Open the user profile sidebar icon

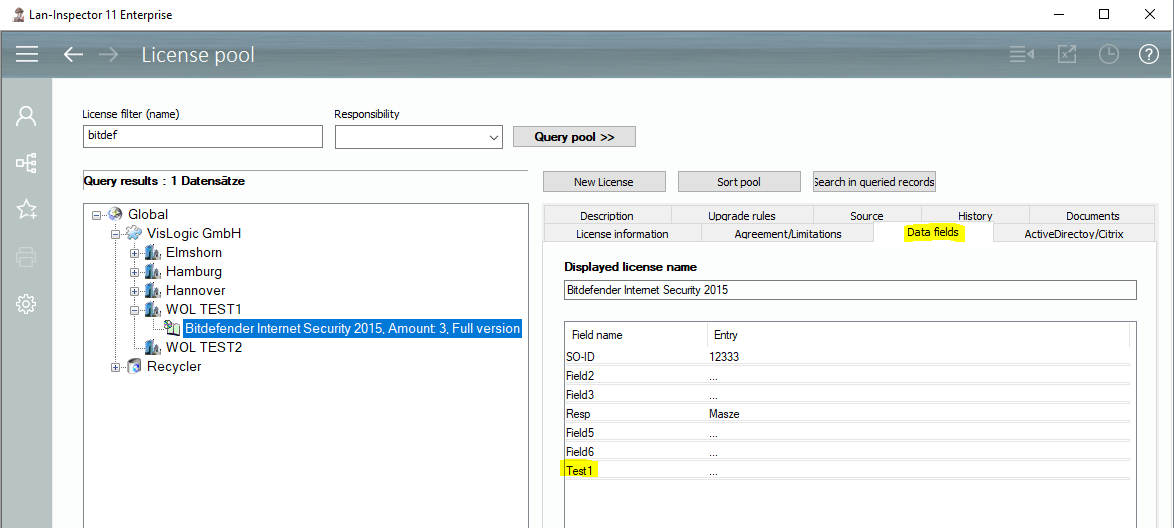tap(27, 116)
